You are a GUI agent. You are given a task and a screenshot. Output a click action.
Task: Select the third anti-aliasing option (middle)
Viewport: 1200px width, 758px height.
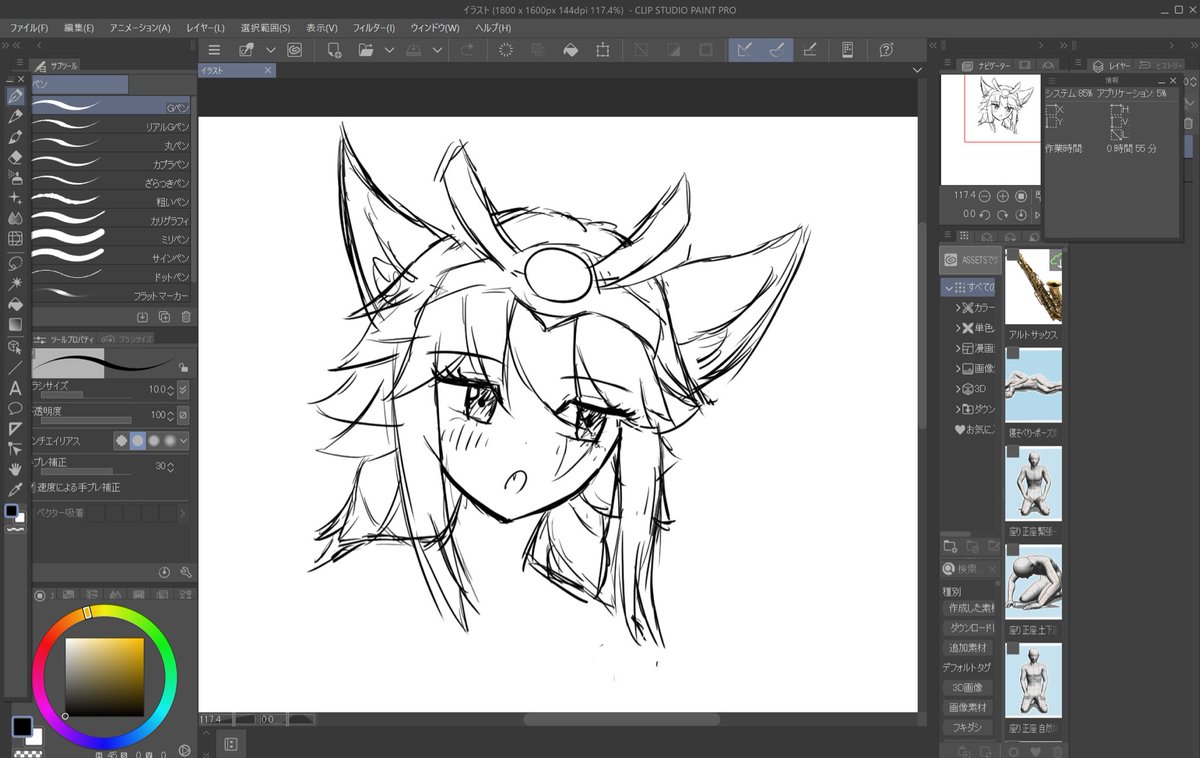154,440
